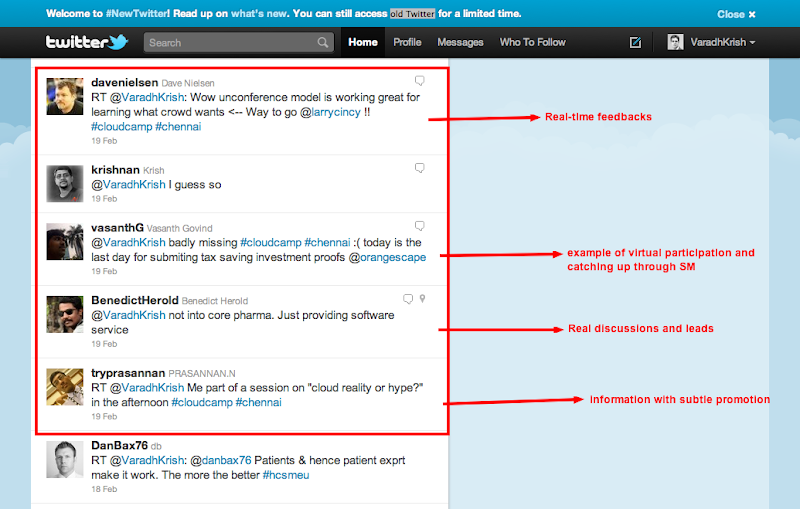The width and height of the screenshot is (800, 509).
Task: Open vasanthG profile picture
Action: tap(65, 242)
